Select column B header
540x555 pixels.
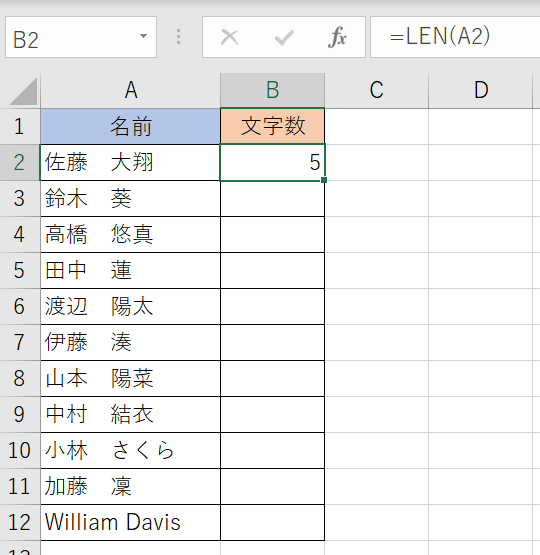[x=272, y=90]
